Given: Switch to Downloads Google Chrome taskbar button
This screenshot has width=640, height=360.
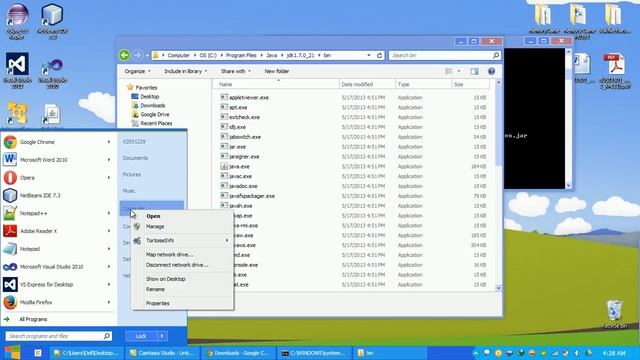Looking at the screenshot, I should pos(239,353).
